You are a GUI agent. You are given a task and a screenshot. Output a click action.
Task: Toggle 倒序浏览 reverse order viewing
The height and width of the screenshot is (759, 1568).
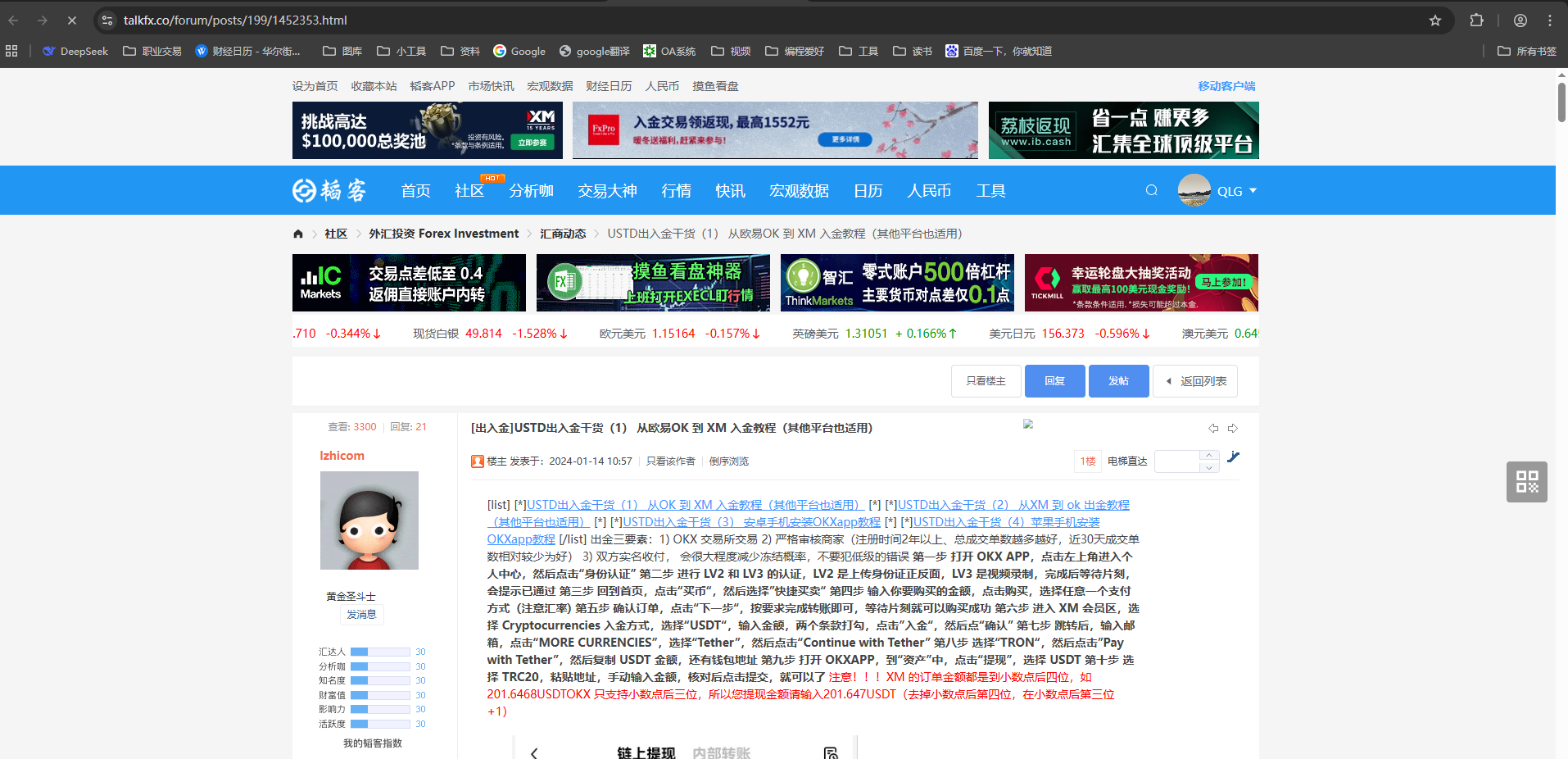coord(728,461)
